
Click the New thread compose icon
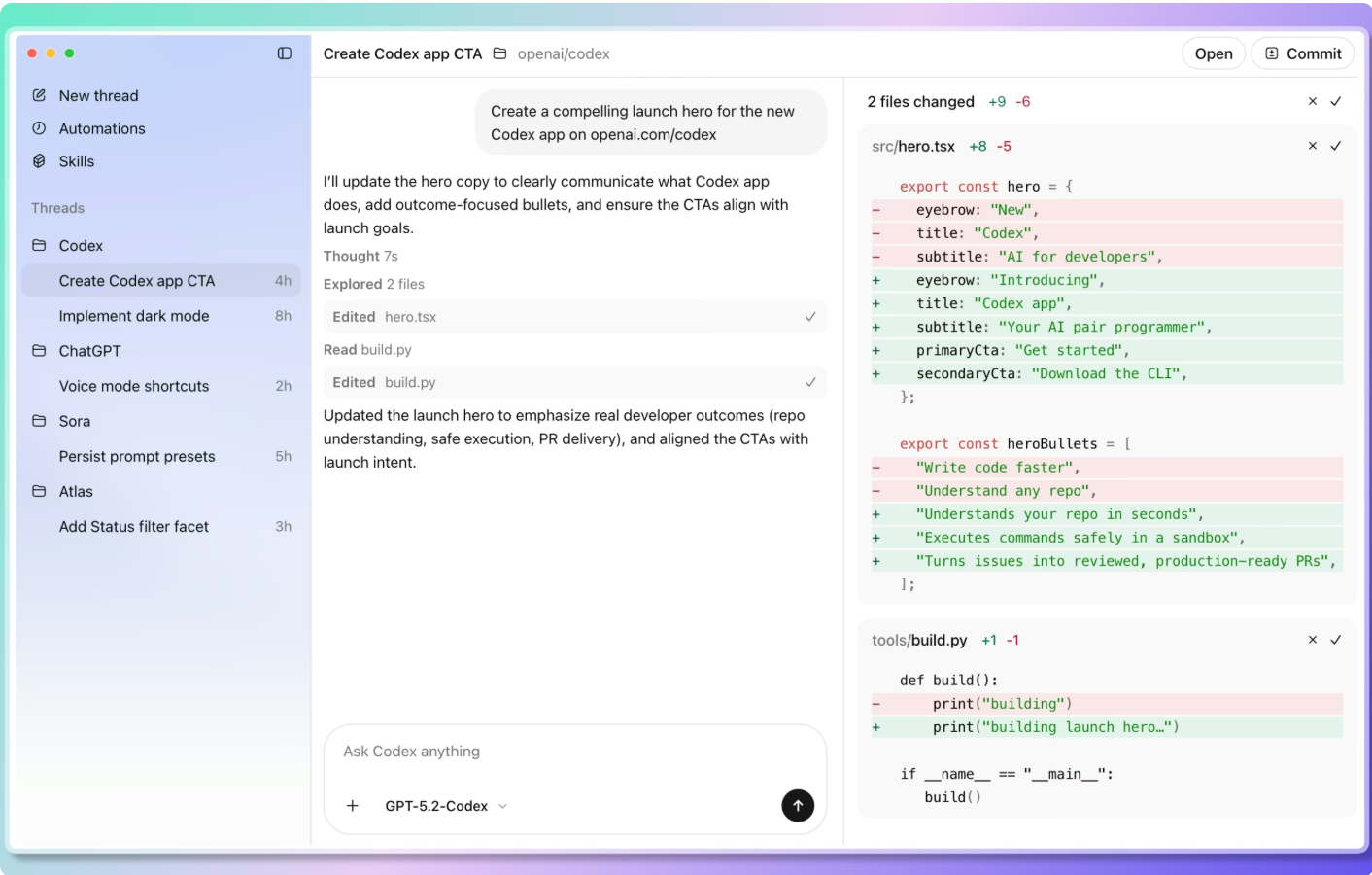point(40,95)
